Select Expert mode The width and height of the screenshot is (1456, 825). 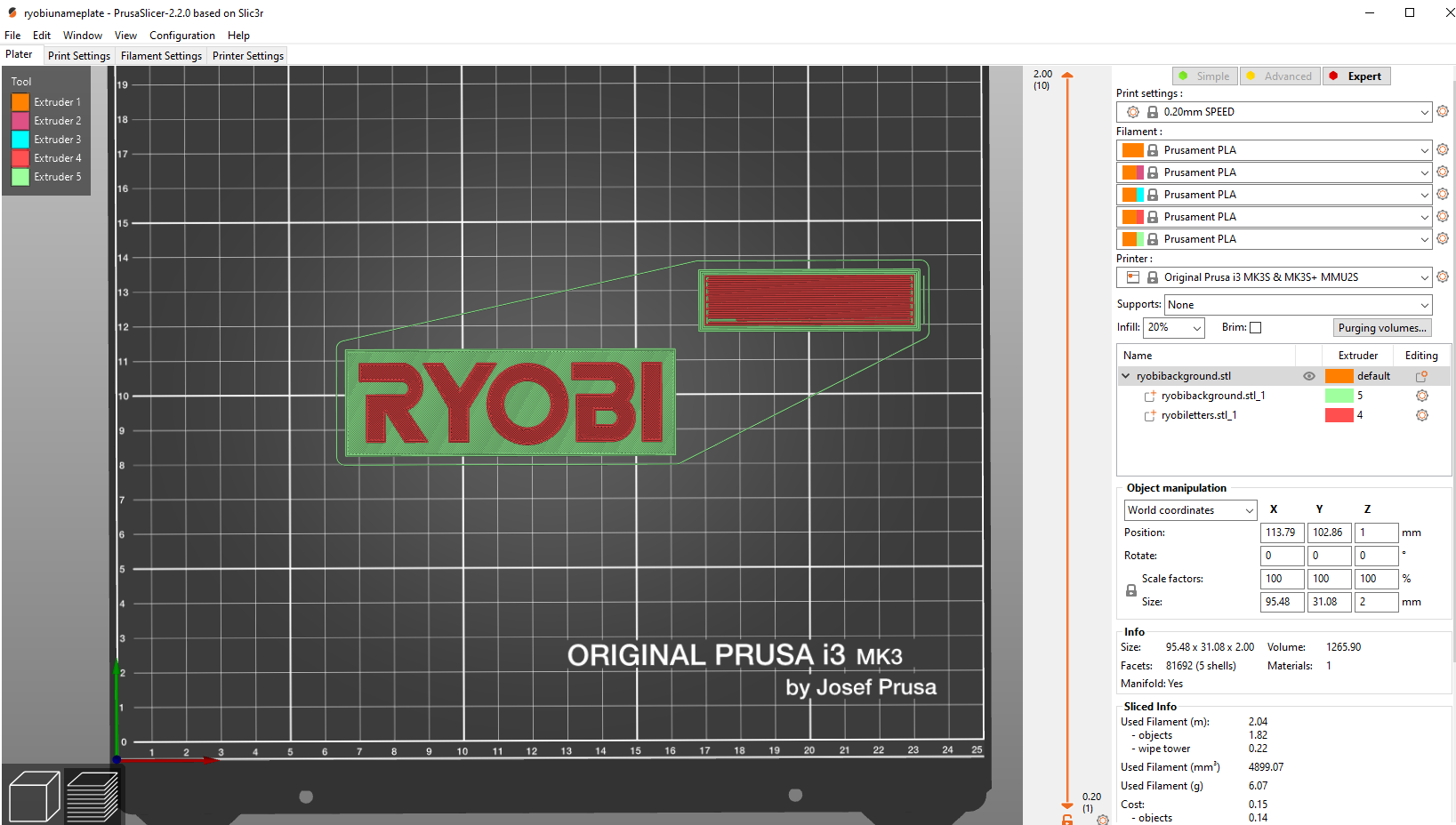(x=1356, y=76)
